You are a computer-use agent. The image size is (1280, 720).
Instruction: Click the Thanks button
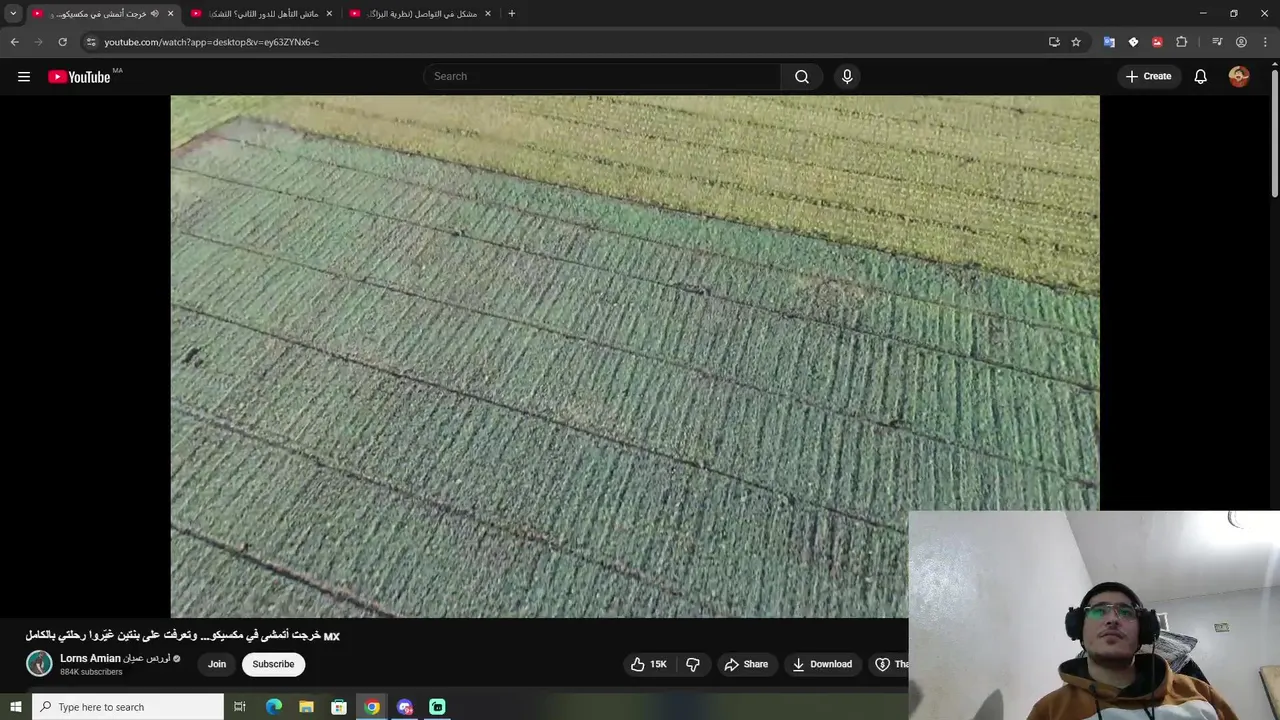coord(890,664)
